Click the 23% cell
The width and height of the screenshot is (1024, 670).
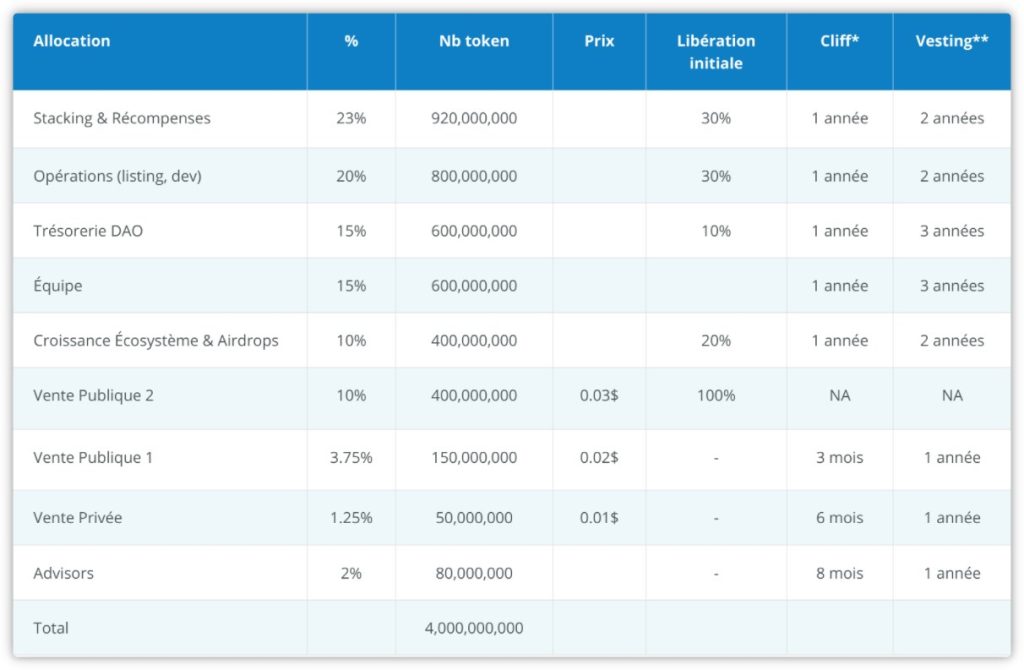pyautogui.click(x=351, y=118)
